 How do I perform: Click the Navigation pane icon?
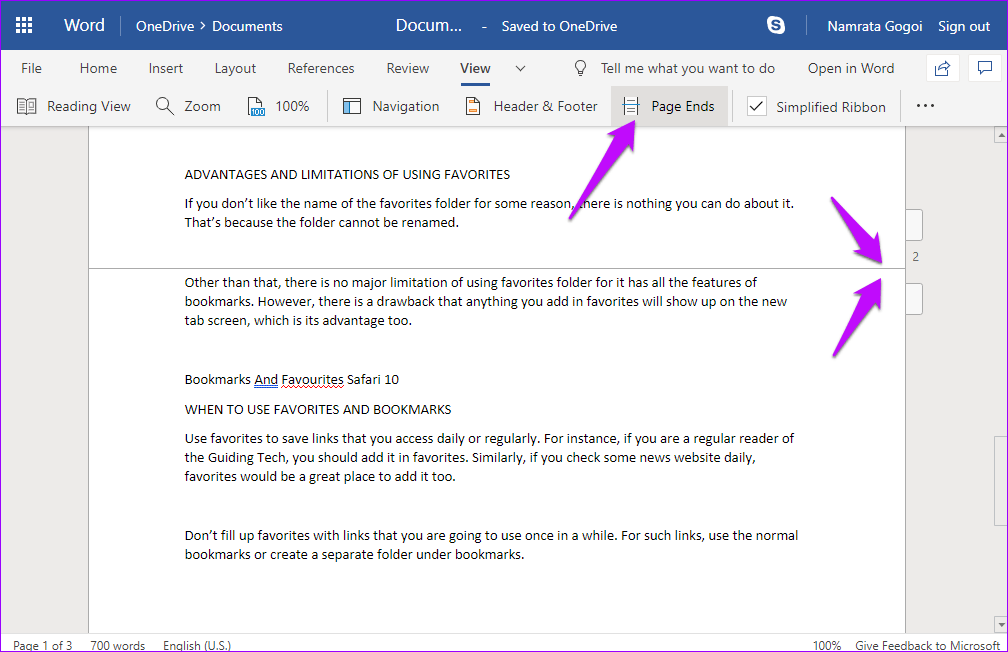(352, 106)
